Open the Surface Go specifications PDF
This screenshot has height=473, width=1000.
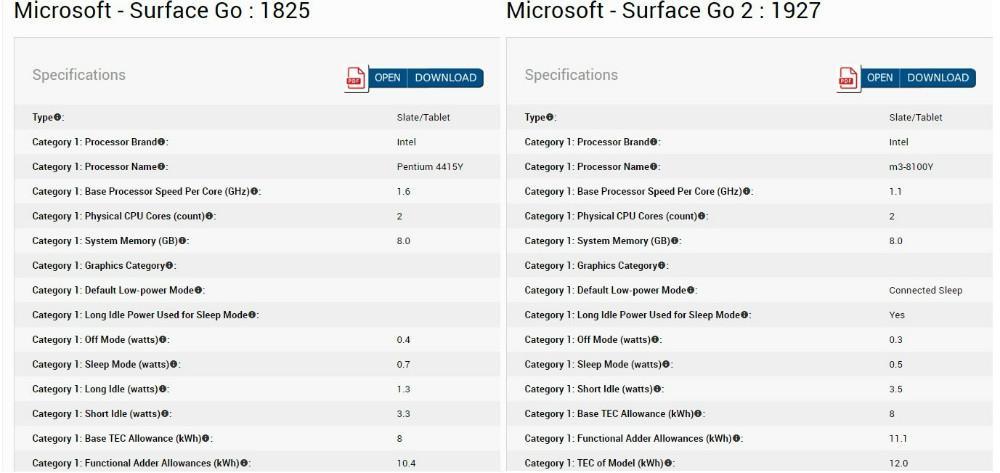coord(387,78)
